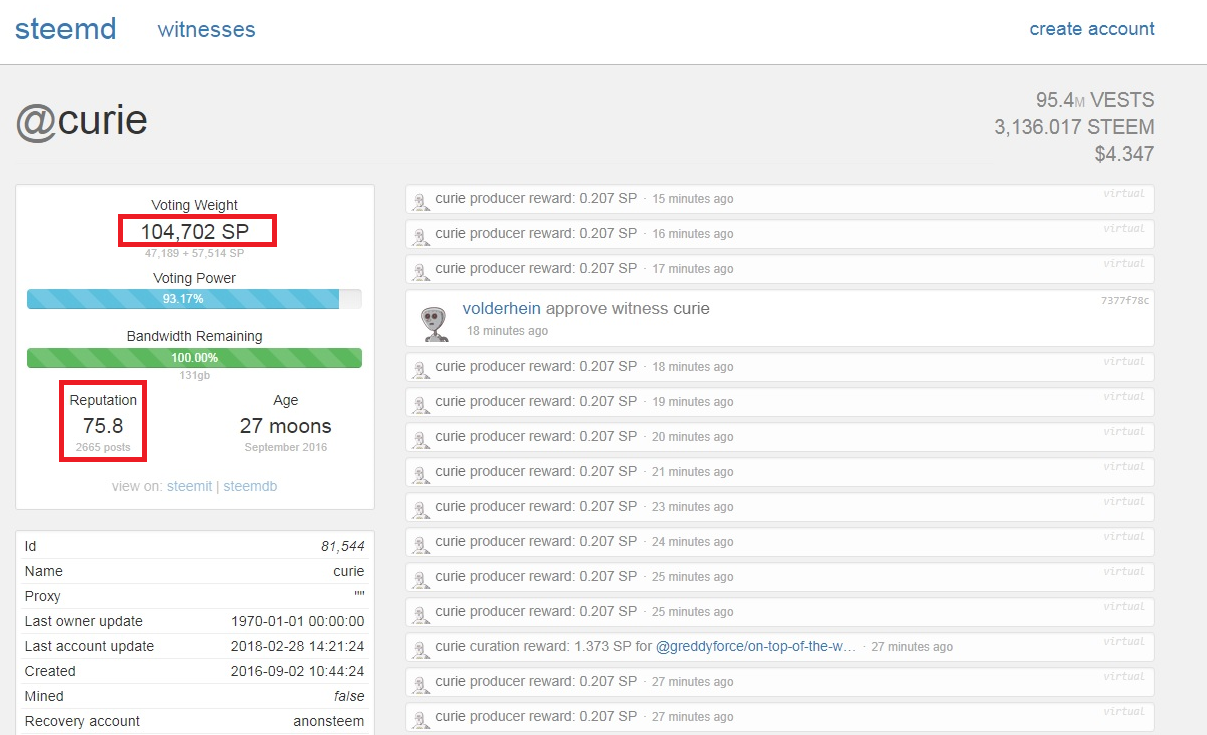Click the 23 minutes ago timestamp
1207x735 pixels.
point(692,507)
